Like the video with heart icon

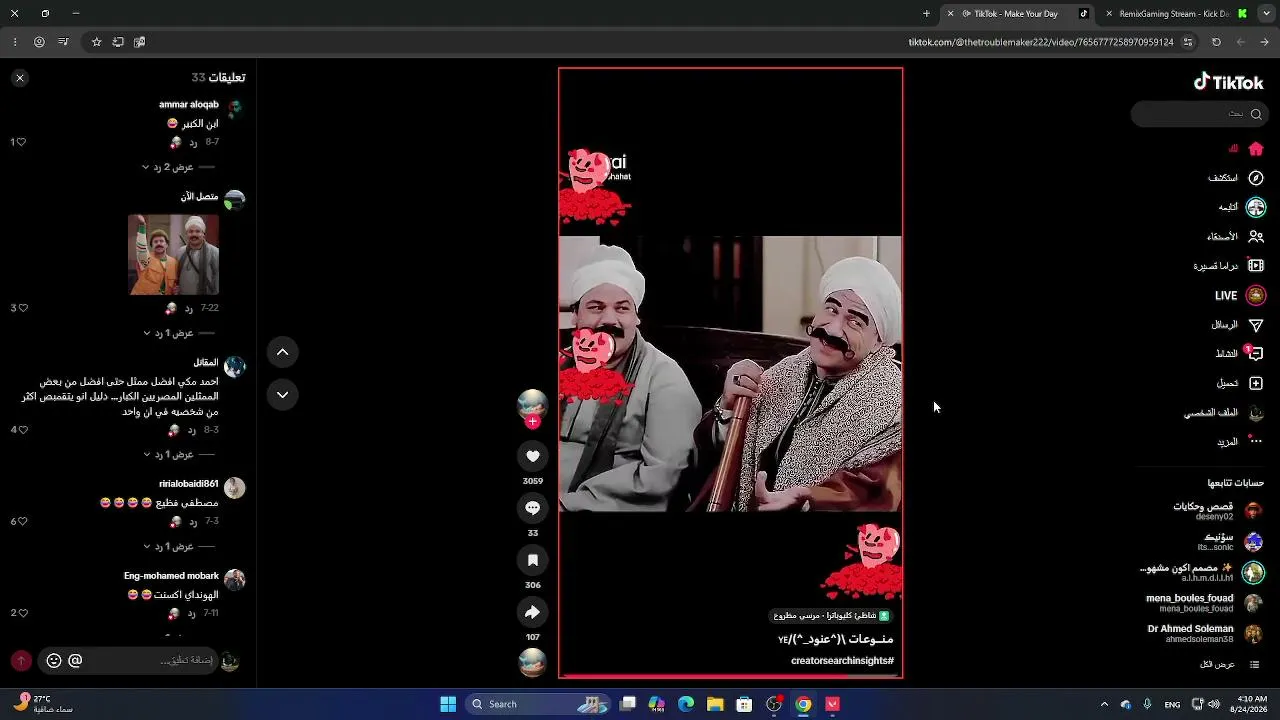pyautogui.click(x=532, y=456)
